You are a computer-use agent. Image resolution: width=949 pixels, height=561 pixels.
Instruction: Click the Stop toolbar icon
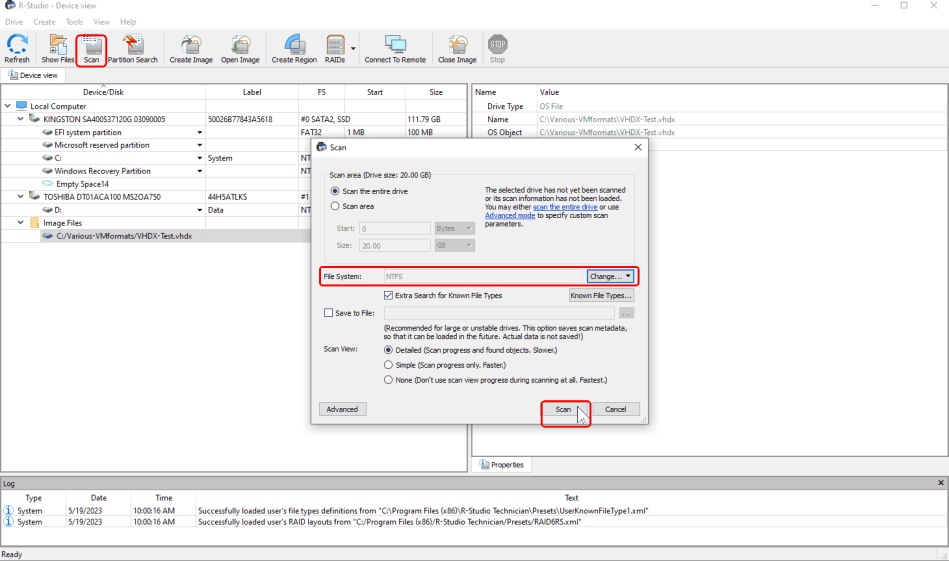497,45
